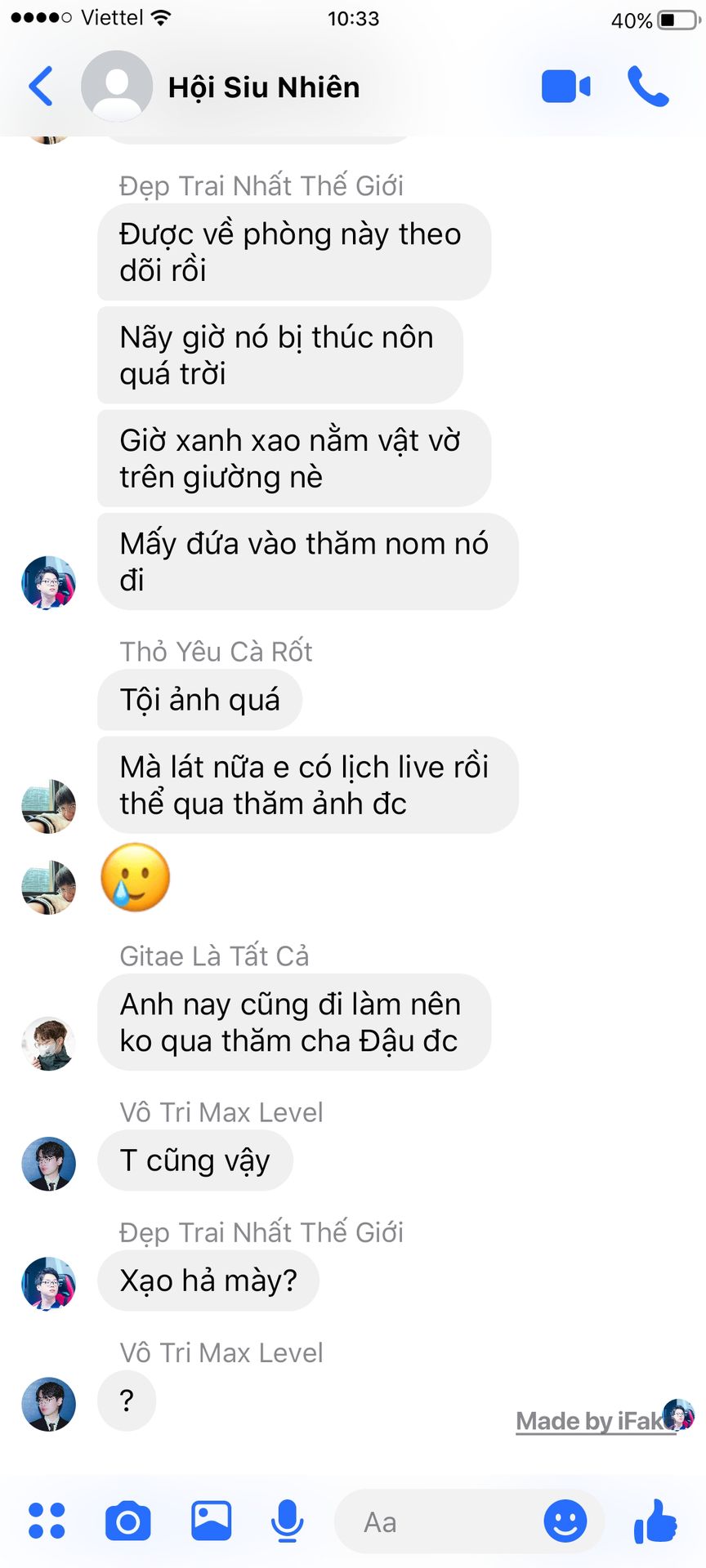Tap the microphone to record voice

point(287,1521)
